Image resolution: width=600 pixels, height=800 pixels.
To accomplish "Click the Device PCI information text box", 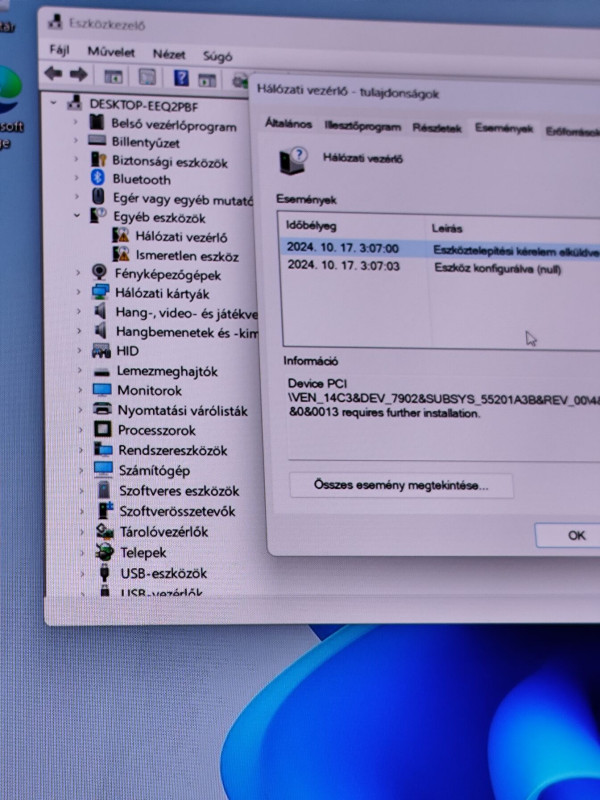I will pos(444,417).
